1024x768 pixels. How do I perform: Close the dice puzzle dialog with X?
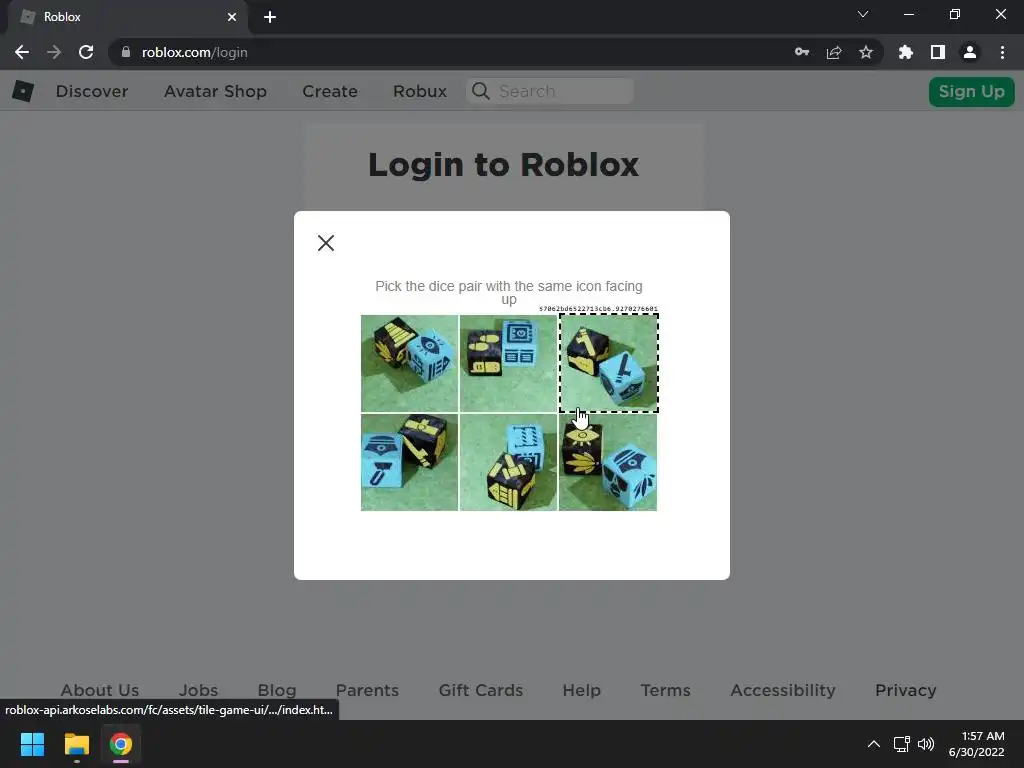pos(326,243)
